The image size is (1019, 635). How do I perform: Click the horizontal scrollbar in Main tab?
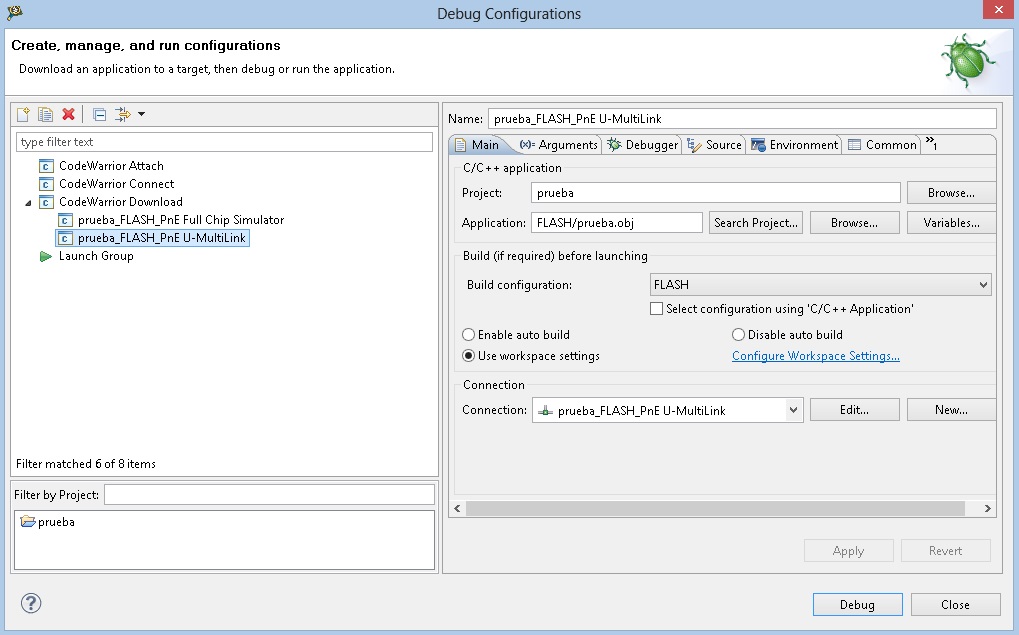(x=716, y=509)
